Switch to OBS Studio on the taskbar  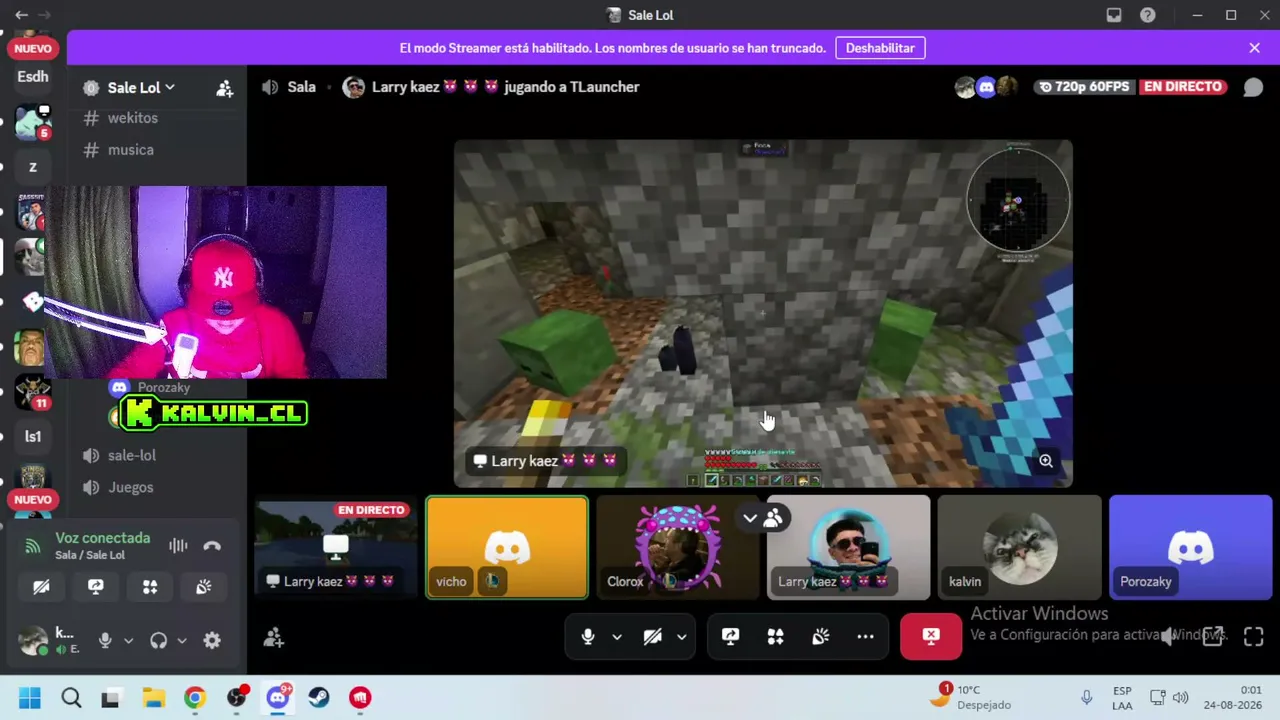(x=237, y=698)
